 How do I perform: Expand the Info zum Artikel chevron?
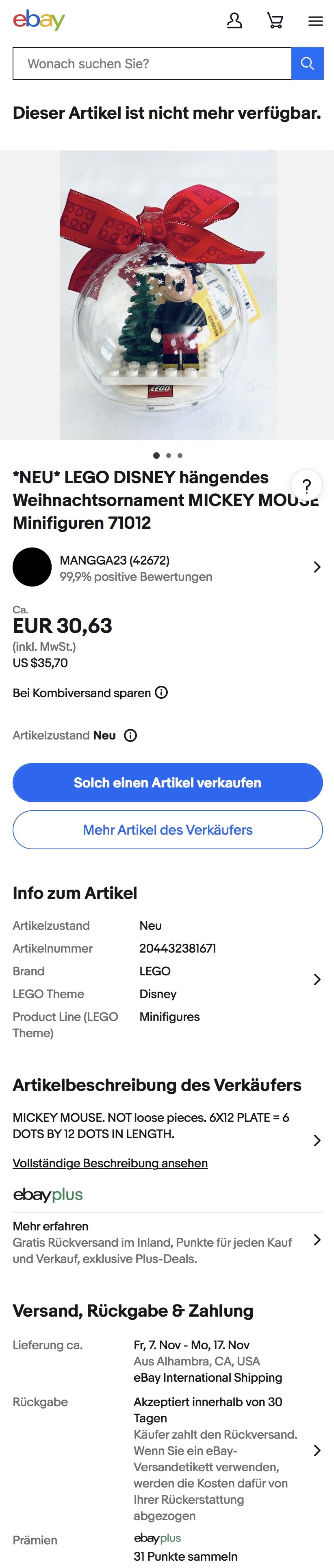click(x=317, y=979)
